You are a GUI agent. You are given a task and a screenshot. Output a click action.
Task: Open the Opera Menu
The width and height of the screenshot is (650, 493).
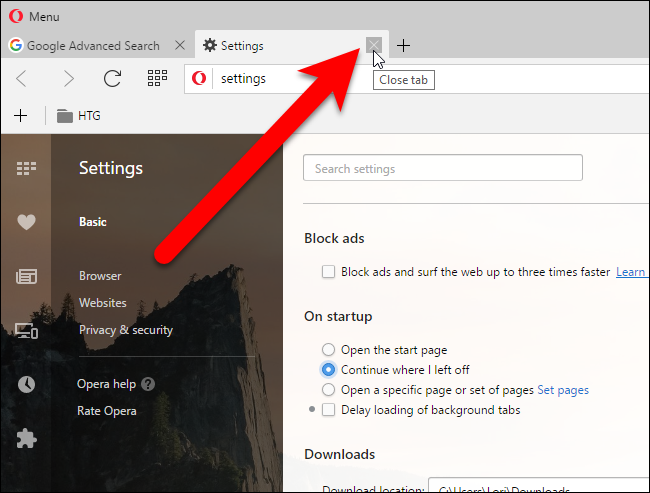pos(34,16)
